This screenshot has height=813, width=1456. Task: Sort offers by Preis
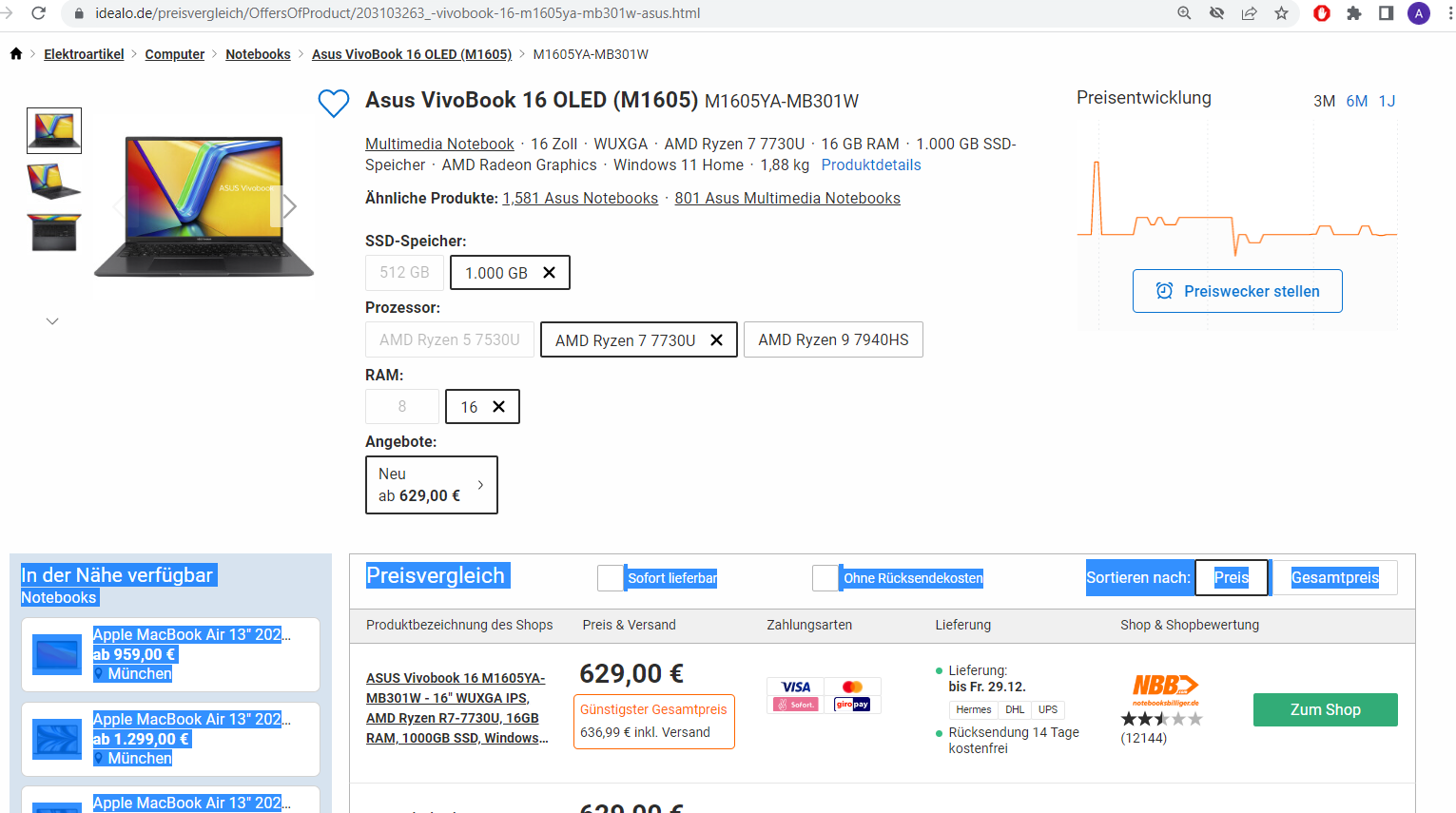pyautogui.click(x=1232, y=578)
